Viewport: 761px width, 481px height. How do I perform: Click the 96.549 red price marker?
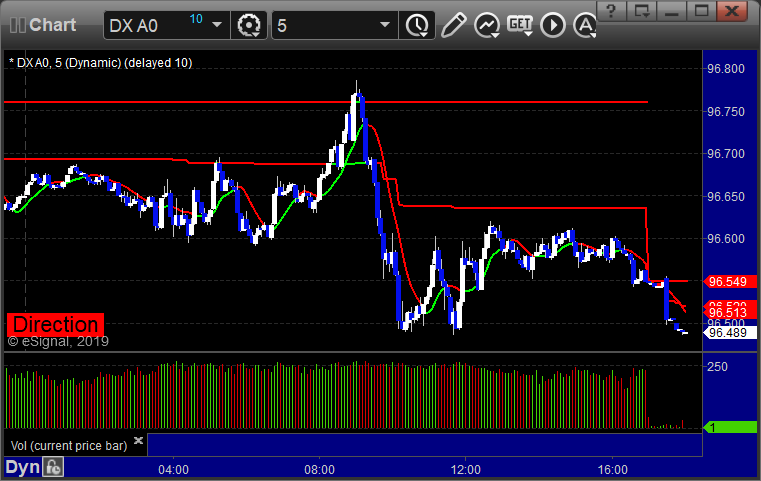pos(729,282)
